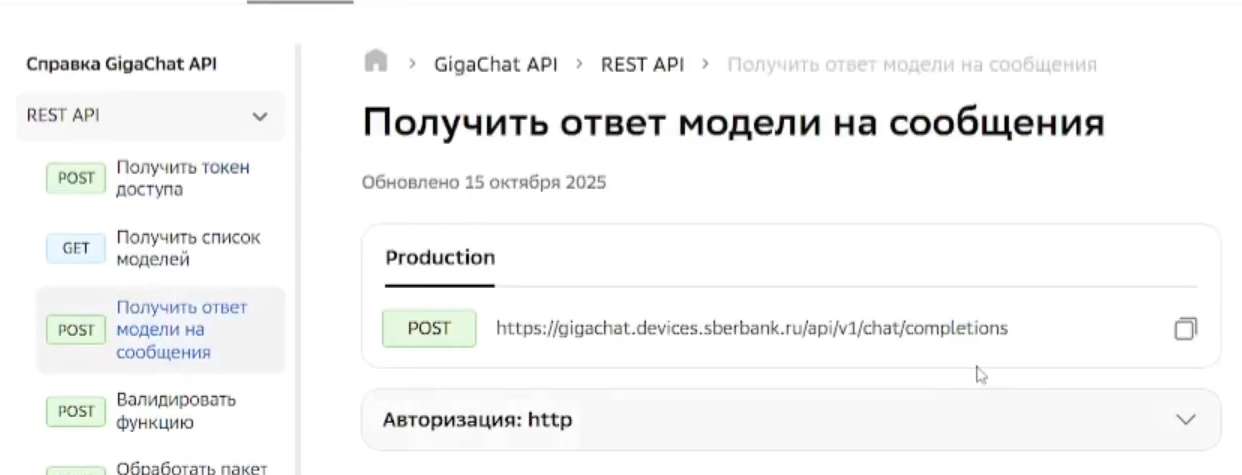
Task: Click the sidebar vertical scrollbar
Action: click(296, 250)
